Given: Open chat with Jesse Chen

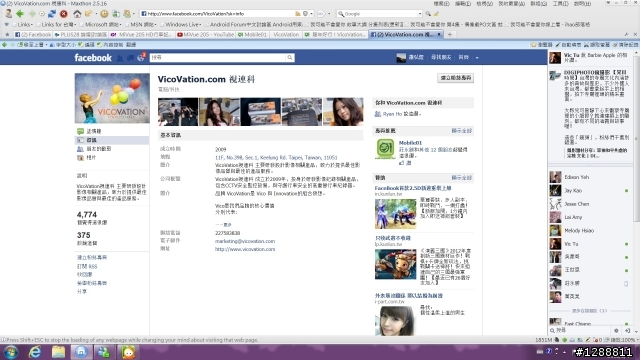Looking at the screenshot, I should (590, 204).
